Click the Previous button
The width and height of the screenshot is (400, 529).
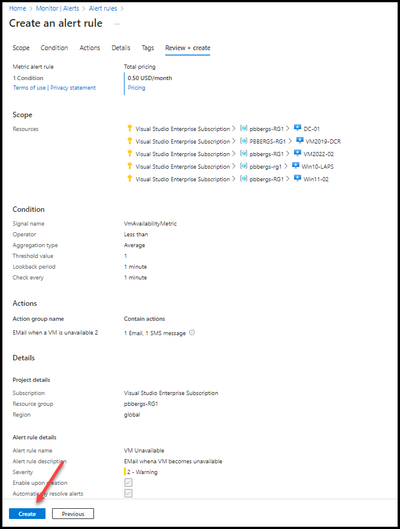click(x=73, y=514)
